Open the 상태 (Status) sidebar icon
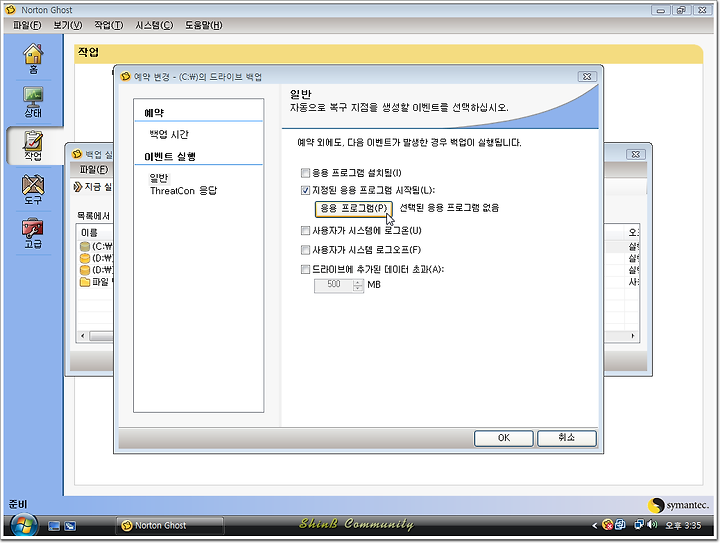This screenshot has height=543, width=720. point(33,102)
